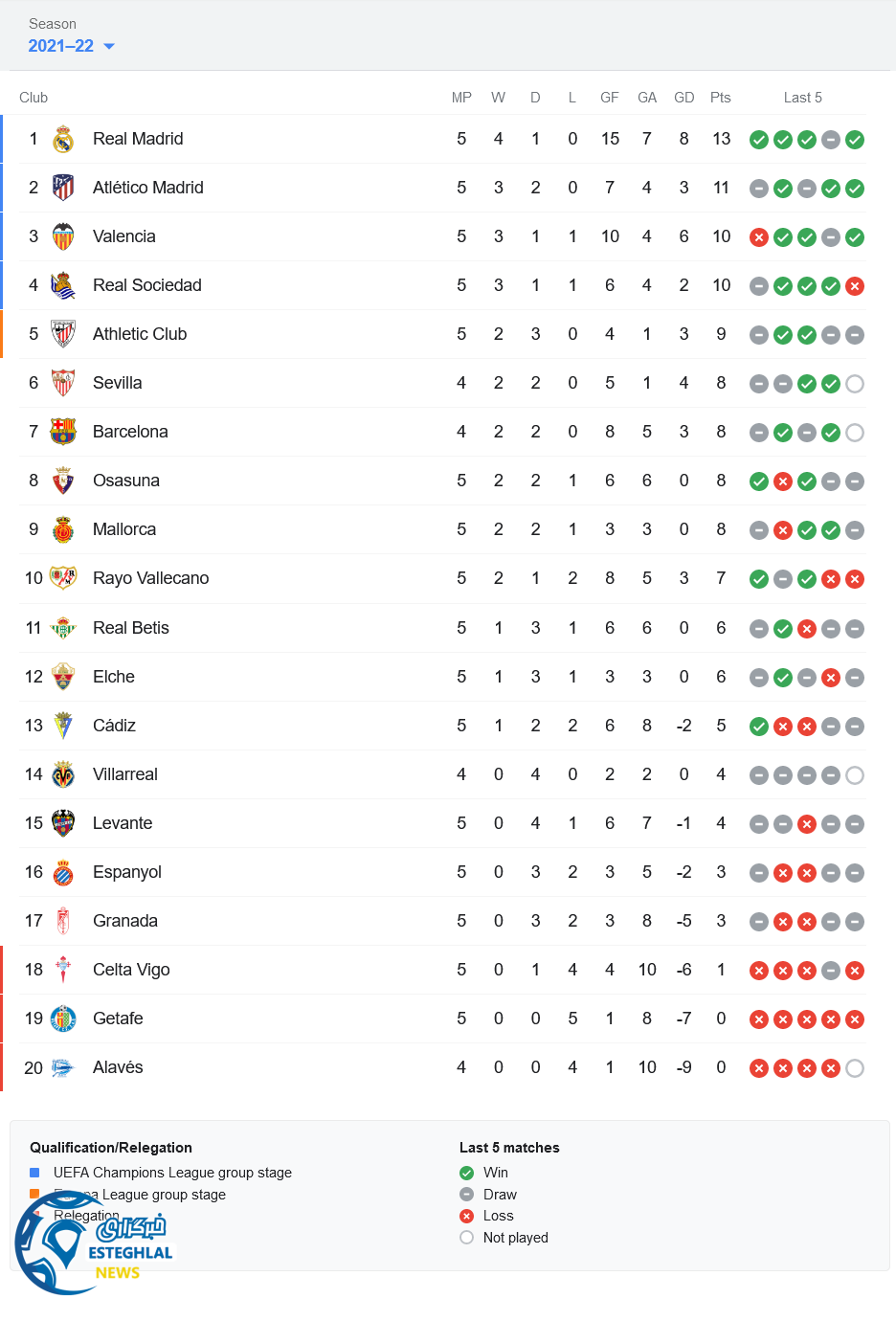896x1321 pixels.
Task: Click Valencia's red loss indicator
Action: pyautogui.click(x=759, y=237)
